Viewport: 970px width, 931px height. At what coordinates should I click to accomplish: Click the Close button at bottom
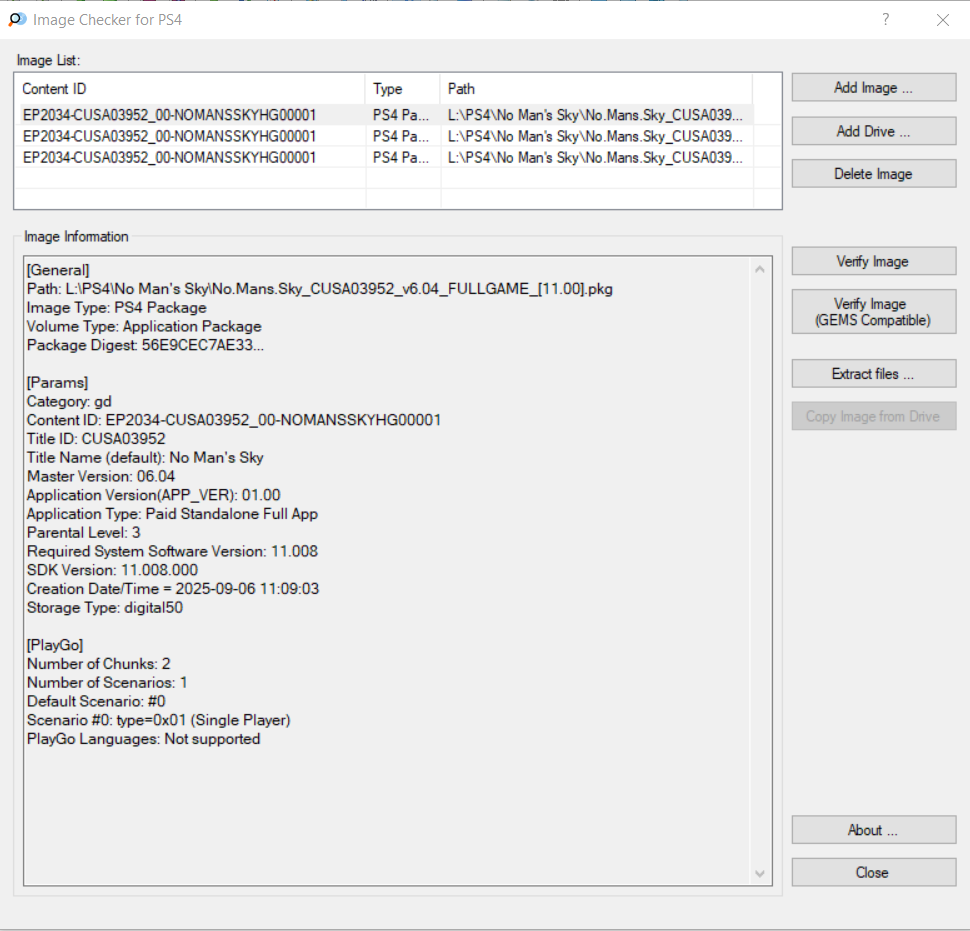pyautogui.click(x=873, y=872)
